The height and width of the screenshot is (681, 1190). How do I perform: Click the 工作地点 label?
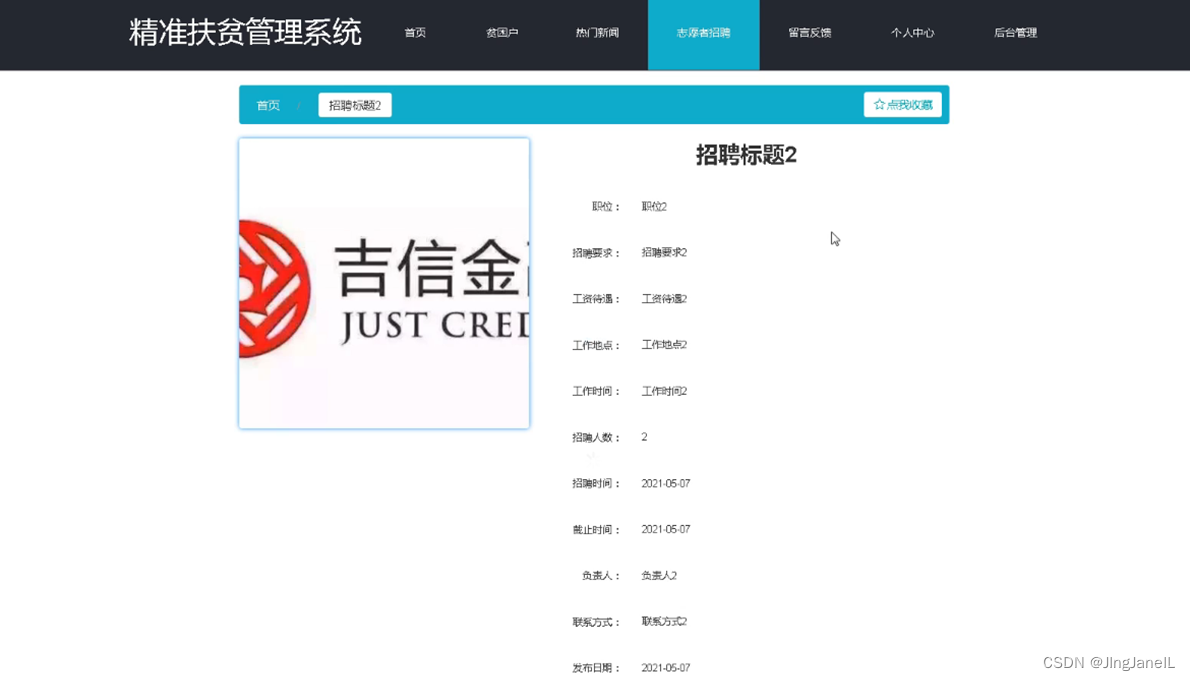pyautogui.click(x=596, y=345)
